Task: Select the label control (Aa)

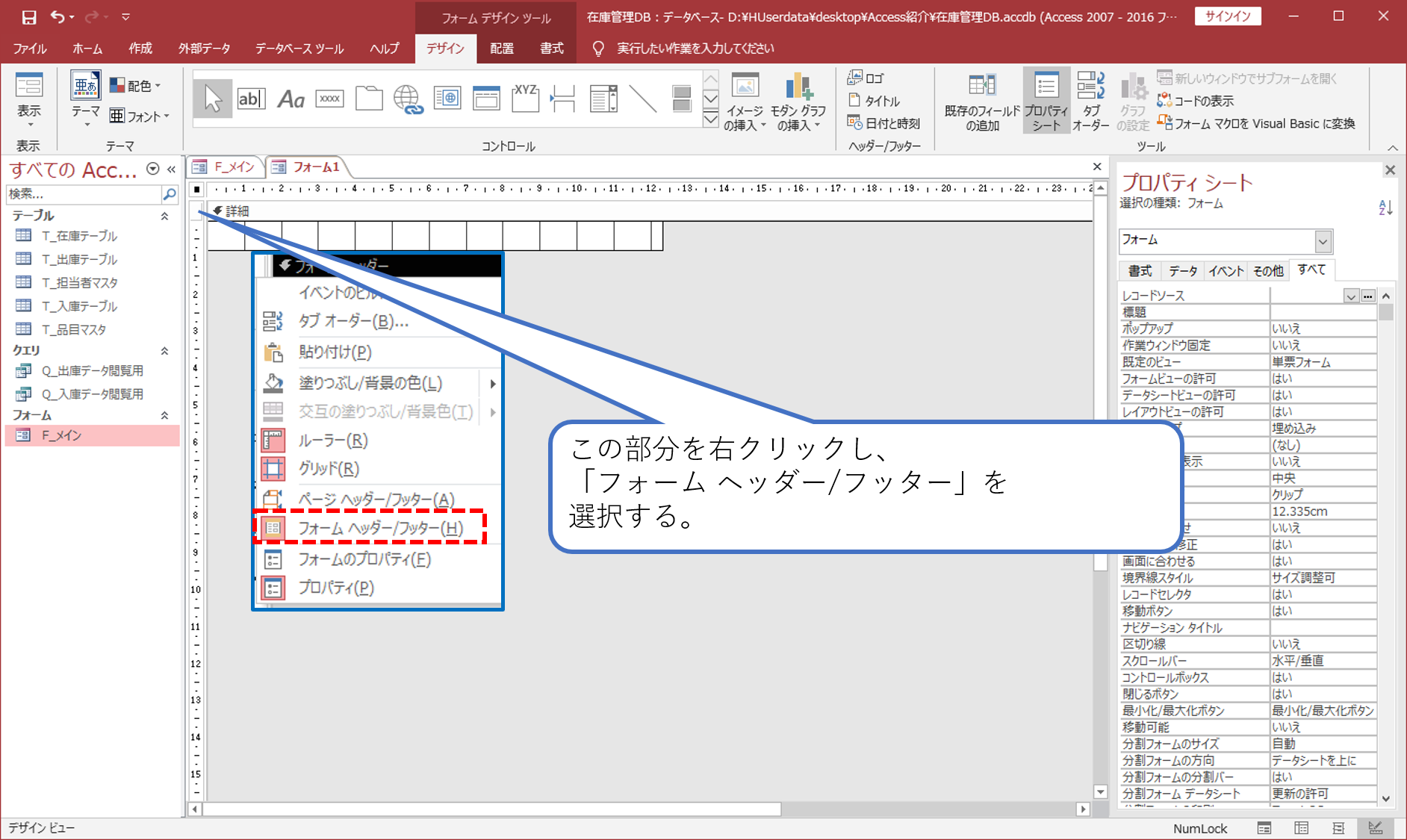Action: click(x=291, y=98)
